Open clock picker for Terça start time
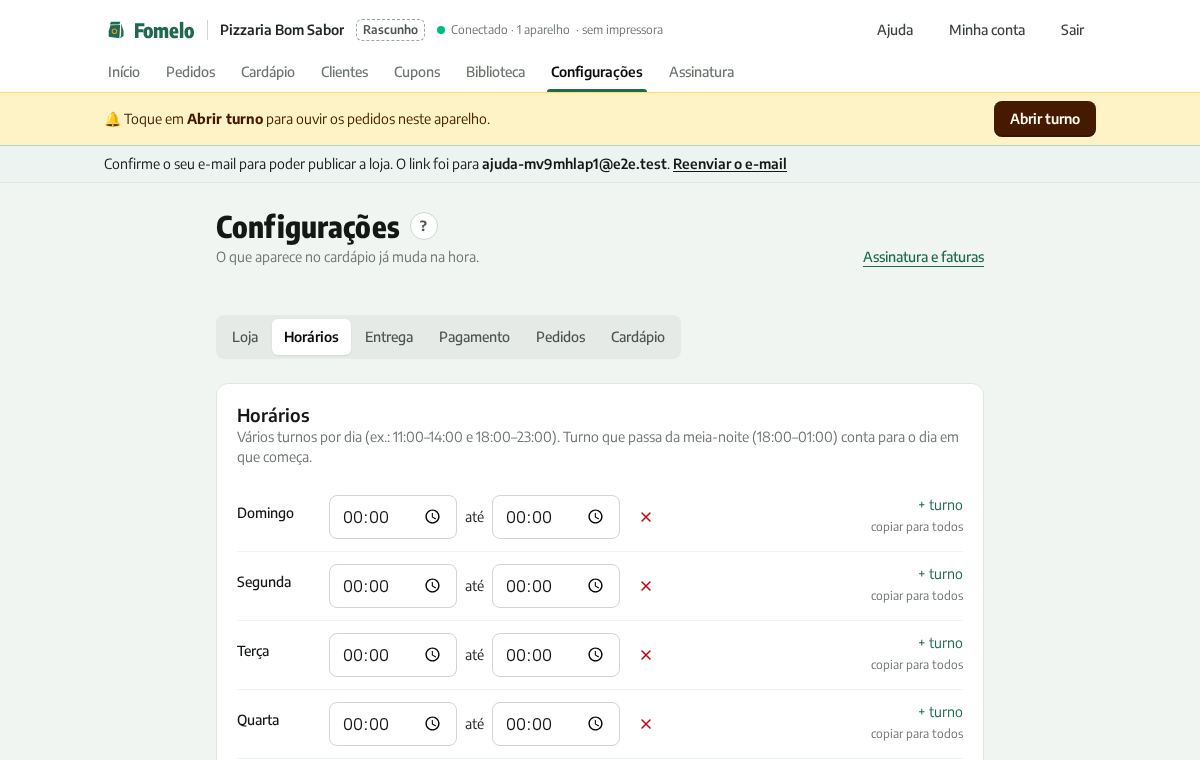1200x760 pixels. (x=432, y=655)
